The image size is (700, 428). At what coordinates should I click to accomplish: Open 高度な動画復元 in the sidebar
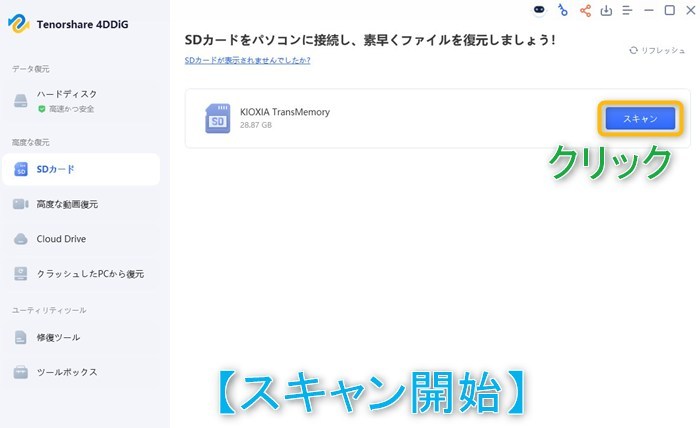(81, 204)
